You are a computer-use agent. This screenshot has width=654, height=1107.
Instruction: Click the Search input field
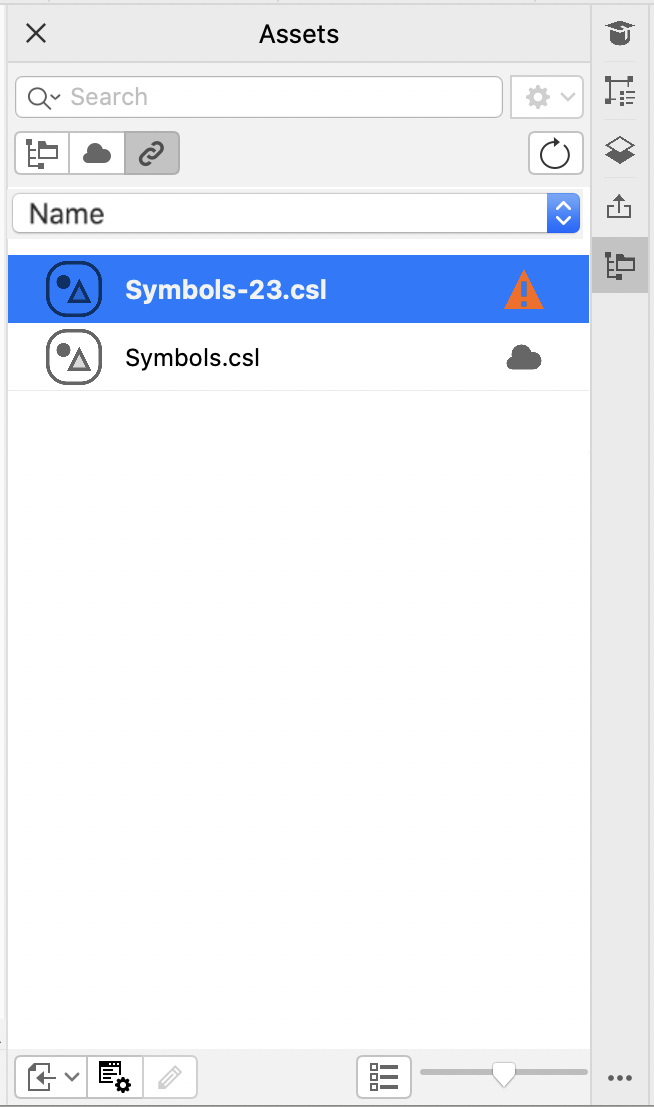[x=280, y=97]
